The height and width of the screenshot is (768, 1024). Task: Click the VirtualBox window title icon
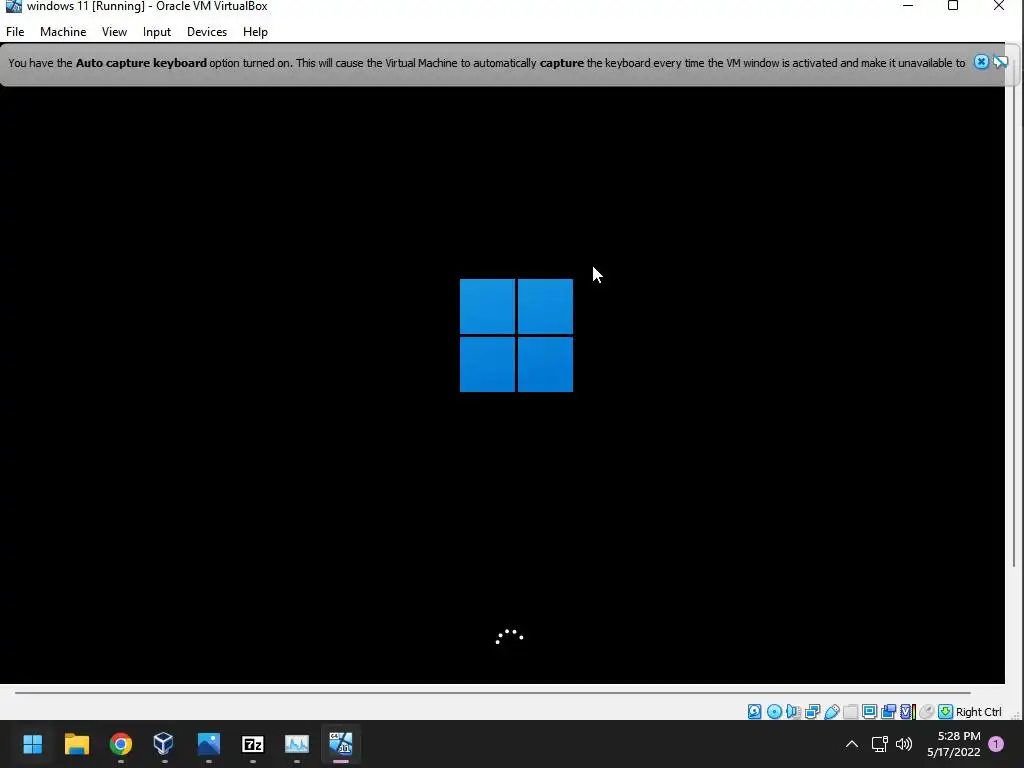[13, 7]
